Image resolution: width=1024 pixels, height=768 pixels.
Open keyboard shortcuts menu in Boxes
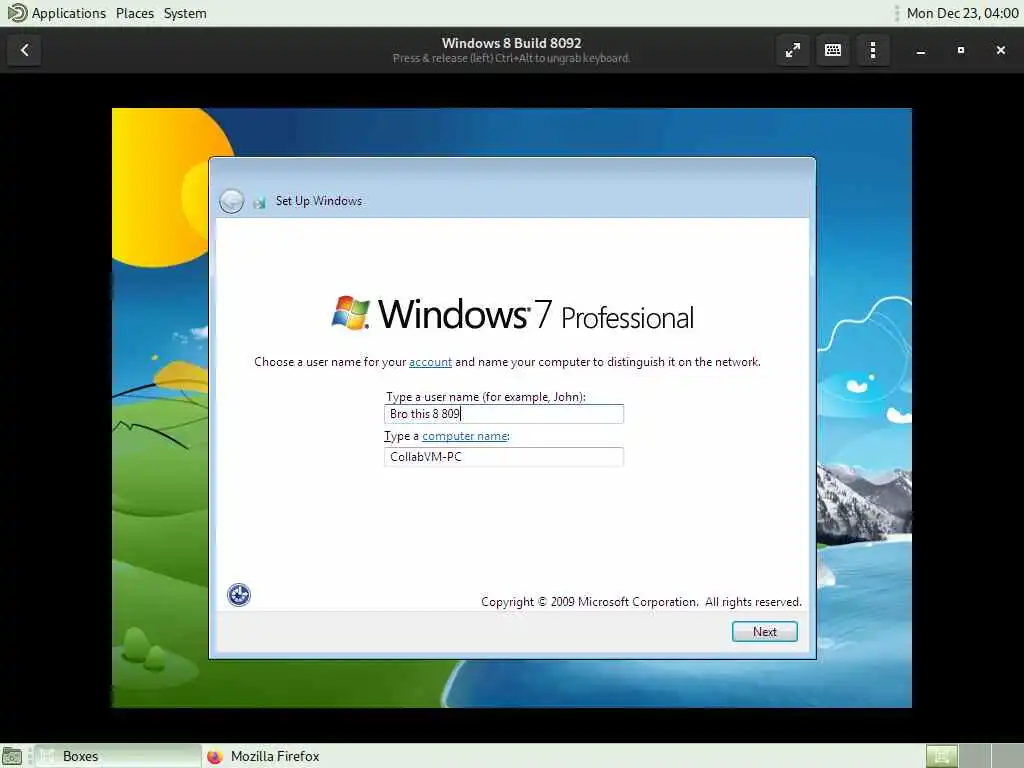(833, 50)
